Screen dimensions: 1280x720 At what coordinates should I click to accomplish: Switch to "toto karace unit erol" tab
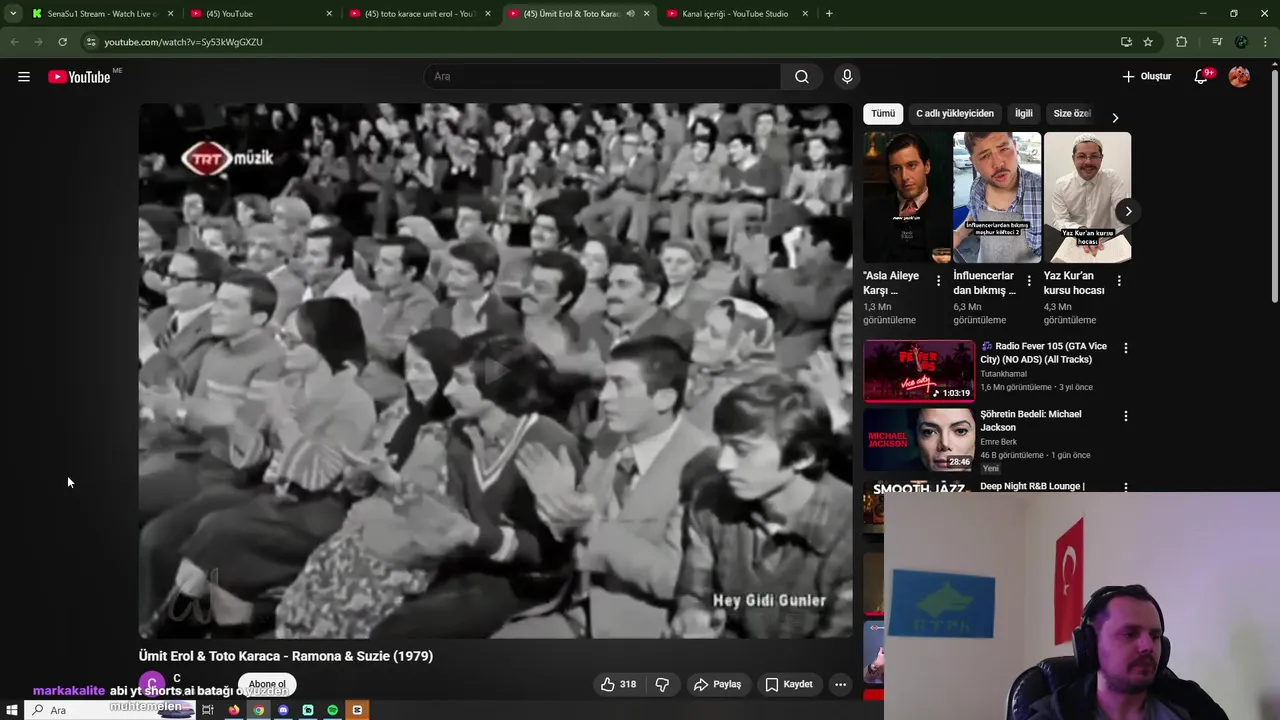point(418,14)
